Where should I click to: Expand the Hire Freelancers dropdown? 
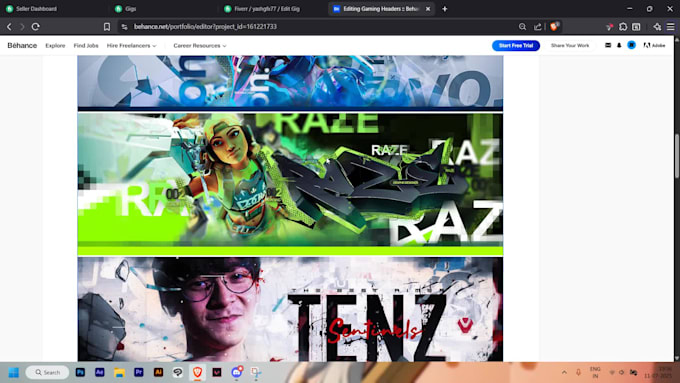131,46
